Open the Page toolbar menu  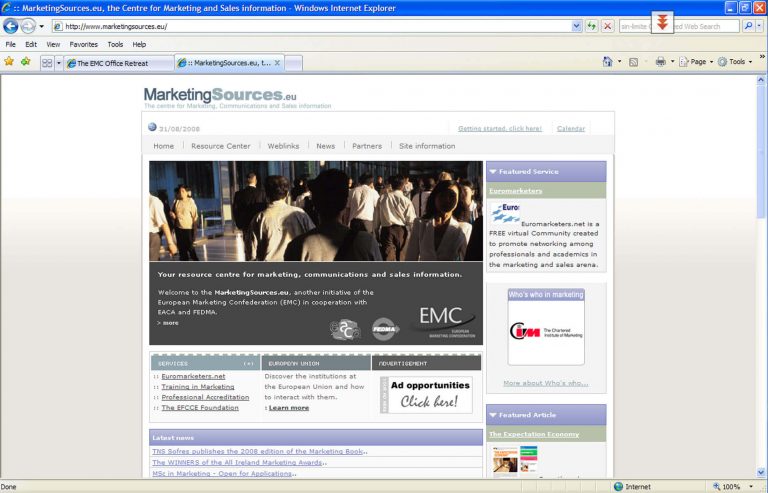coord(696,62)
